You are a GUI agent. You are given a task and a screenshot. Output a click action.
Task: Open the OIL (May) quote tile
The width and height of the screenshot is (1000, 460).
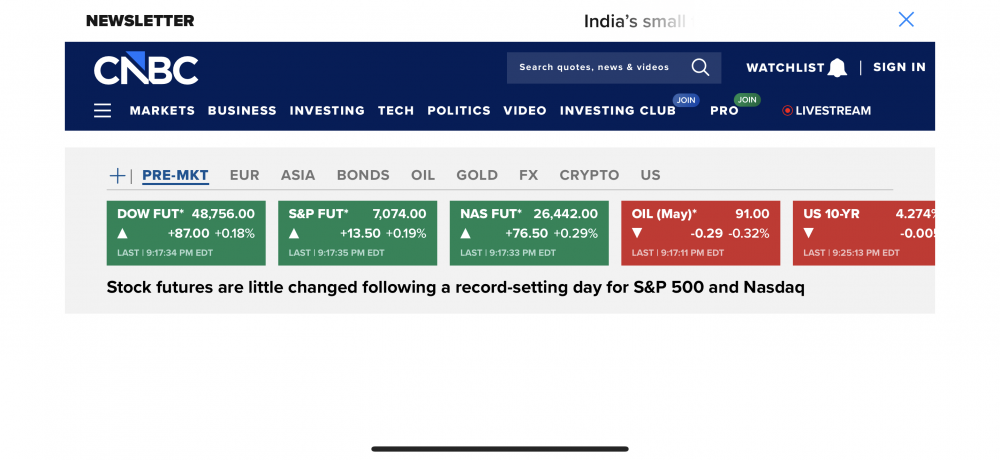[700, 233]
